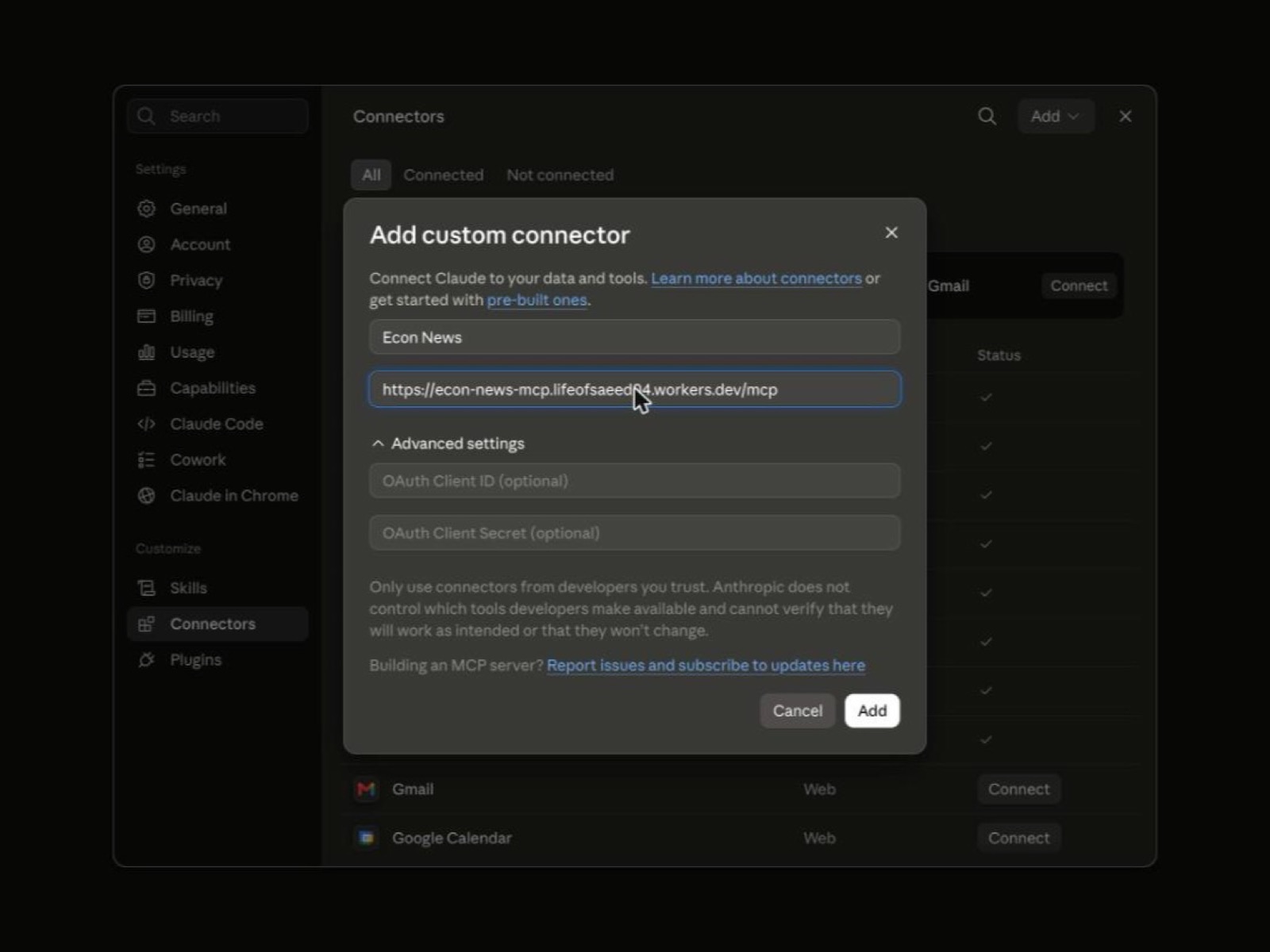Click the General settings gear icon
The image size is (1270, 952).
click(x=146, y=209)
